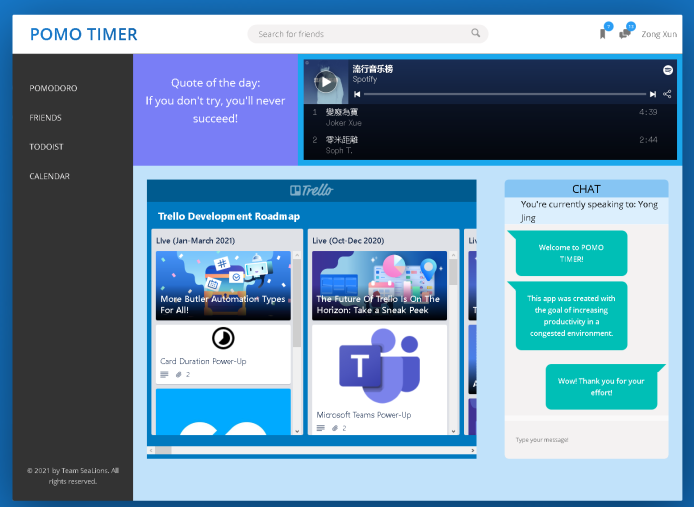Click the up arrow of Jan-March list scrollbar
694x507 pixels.
(x=297, y=255)
